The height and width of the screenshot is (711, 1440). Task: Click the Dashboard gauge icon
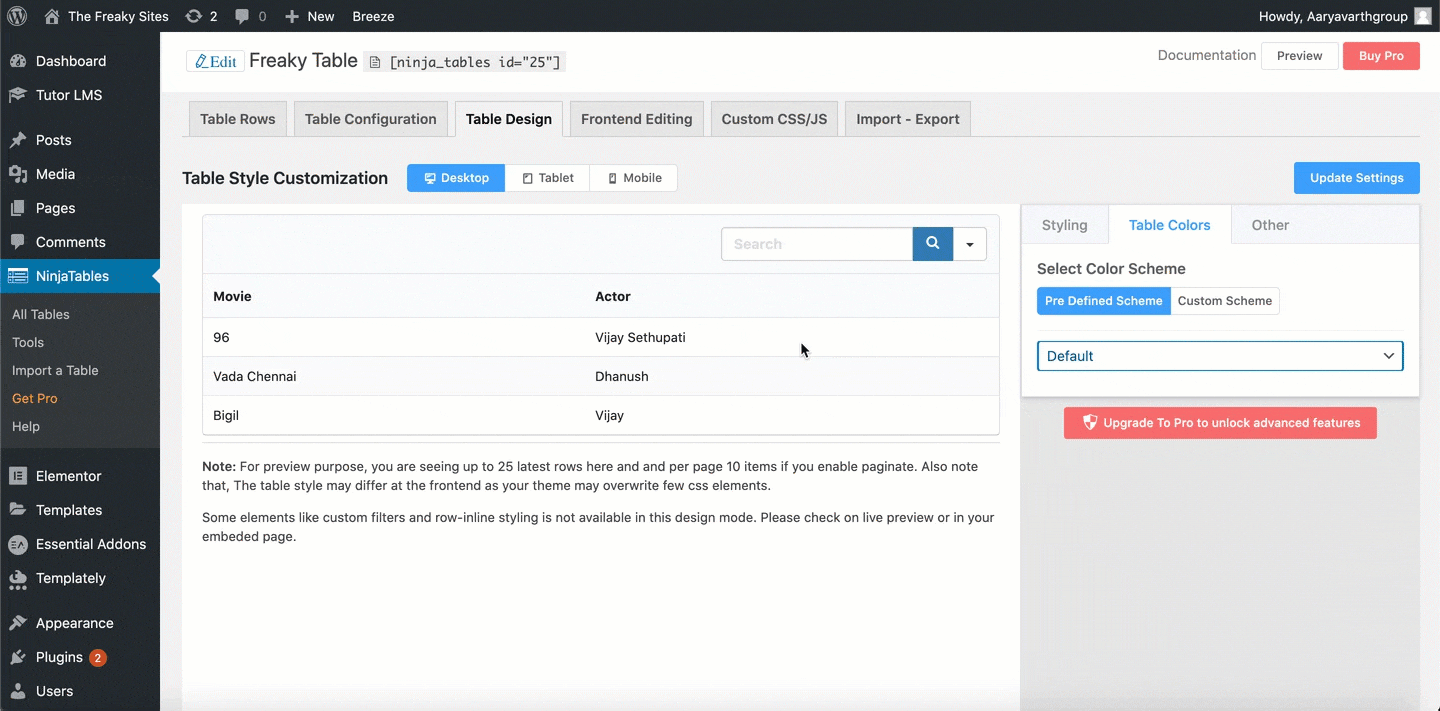pyautogui.click(x=18, y=61)
